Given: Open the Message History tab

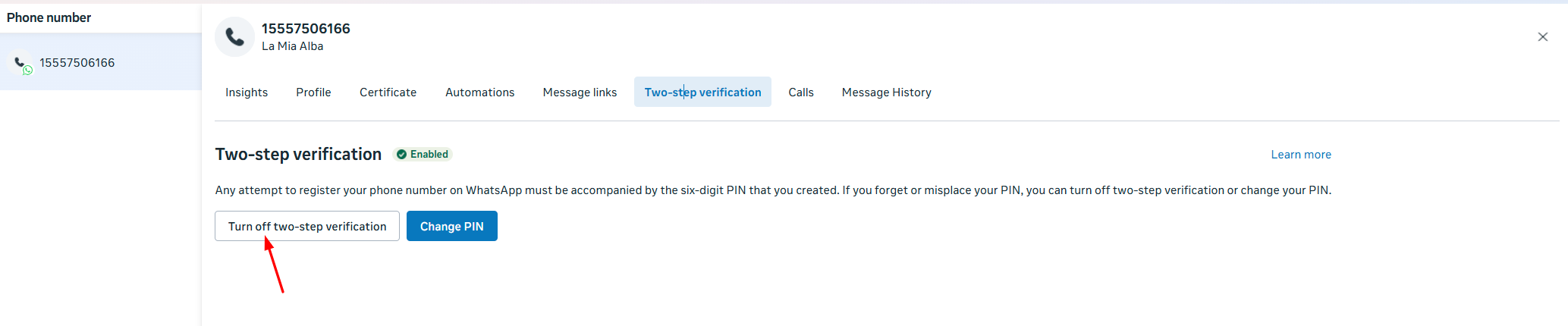Looking at the screenshot, I should pos(886,92).
